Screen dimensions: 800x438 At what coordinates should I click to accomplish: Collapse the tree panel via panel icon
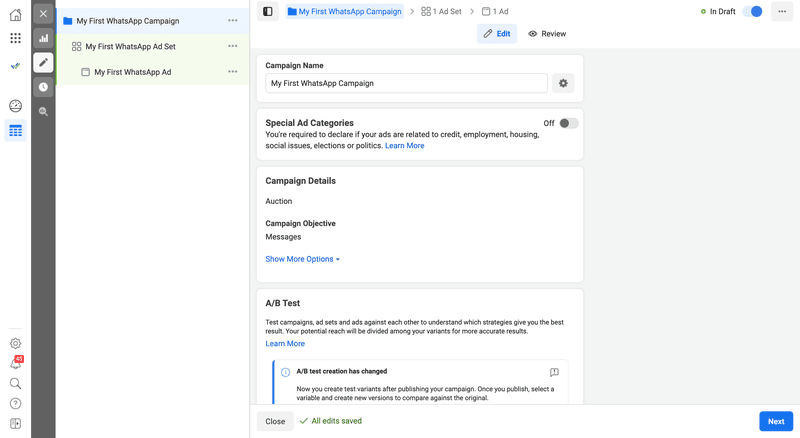point(268,11)
